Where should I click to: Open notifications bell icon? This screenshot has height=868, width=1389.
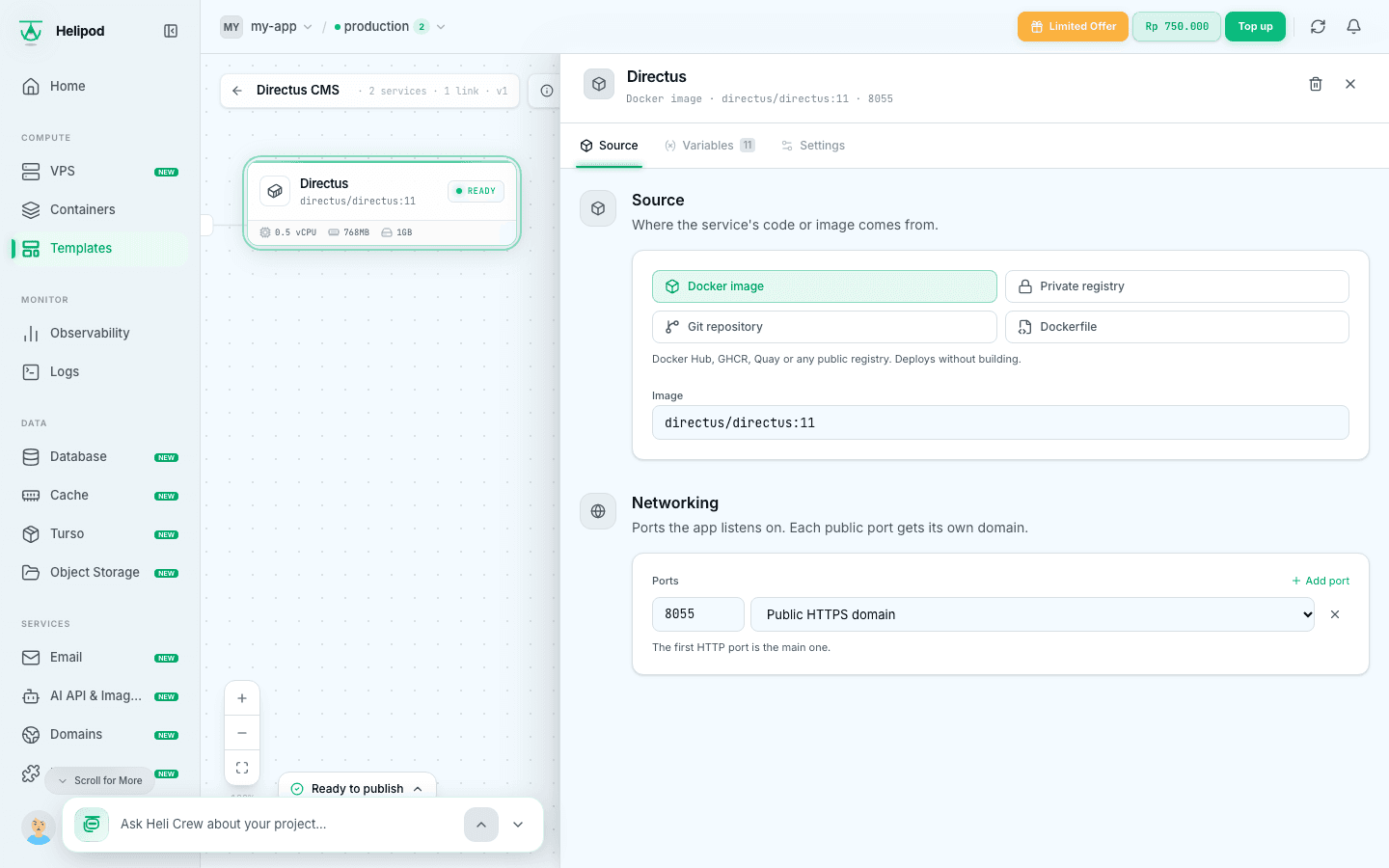1354,27
